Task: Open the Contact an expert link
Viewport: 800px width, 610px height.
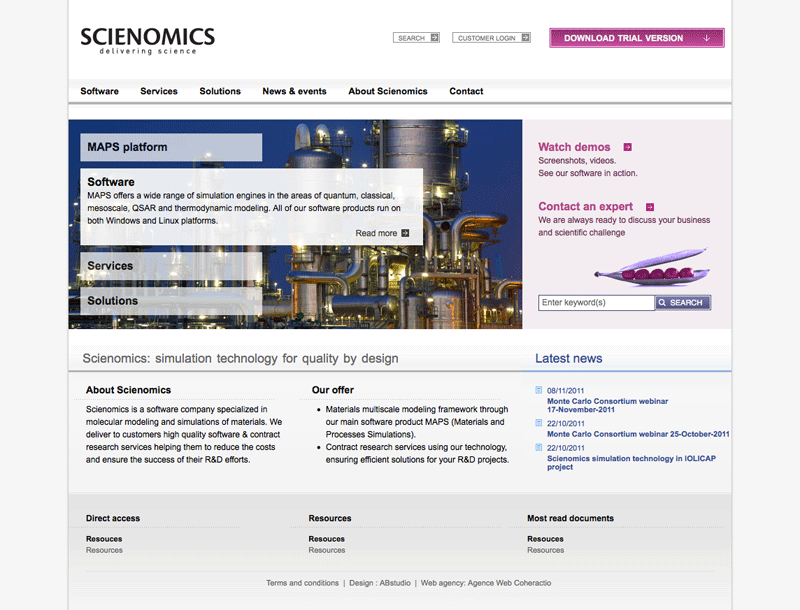Action: pyautogui.click(x=585, y=207)
